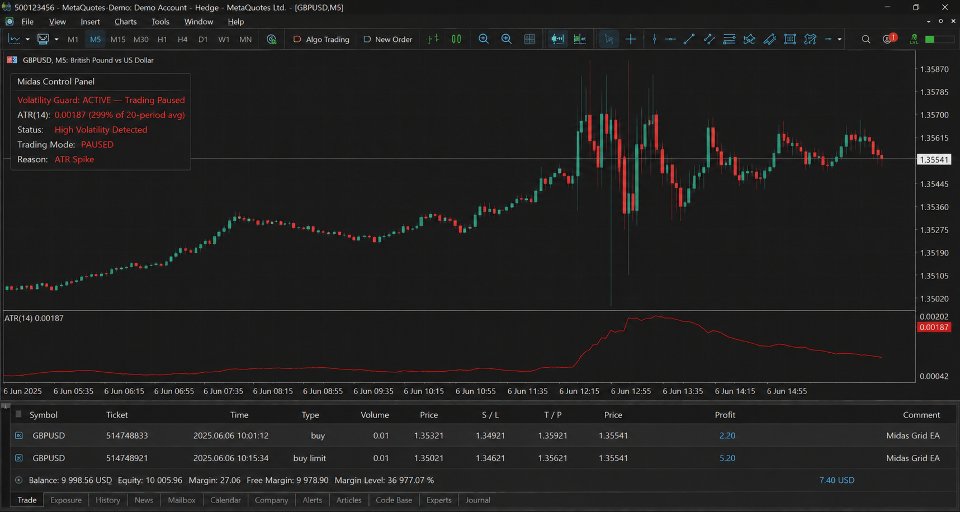Tile chart windows with grid icon
The width and height of the screenshot is (960, 512).
[x=530, y=39]
